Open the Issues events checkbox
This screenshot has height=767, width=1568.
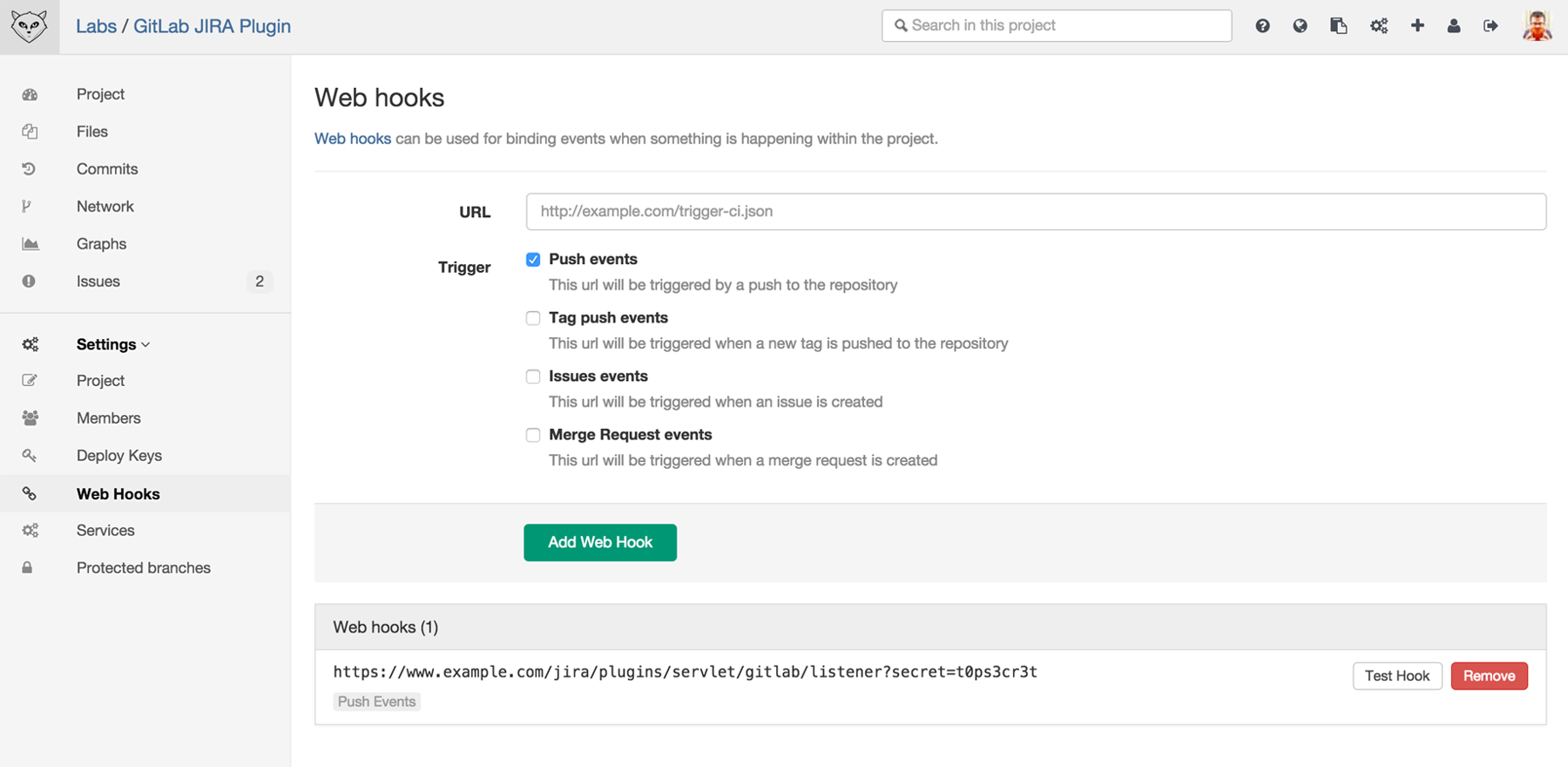(532, 376)
